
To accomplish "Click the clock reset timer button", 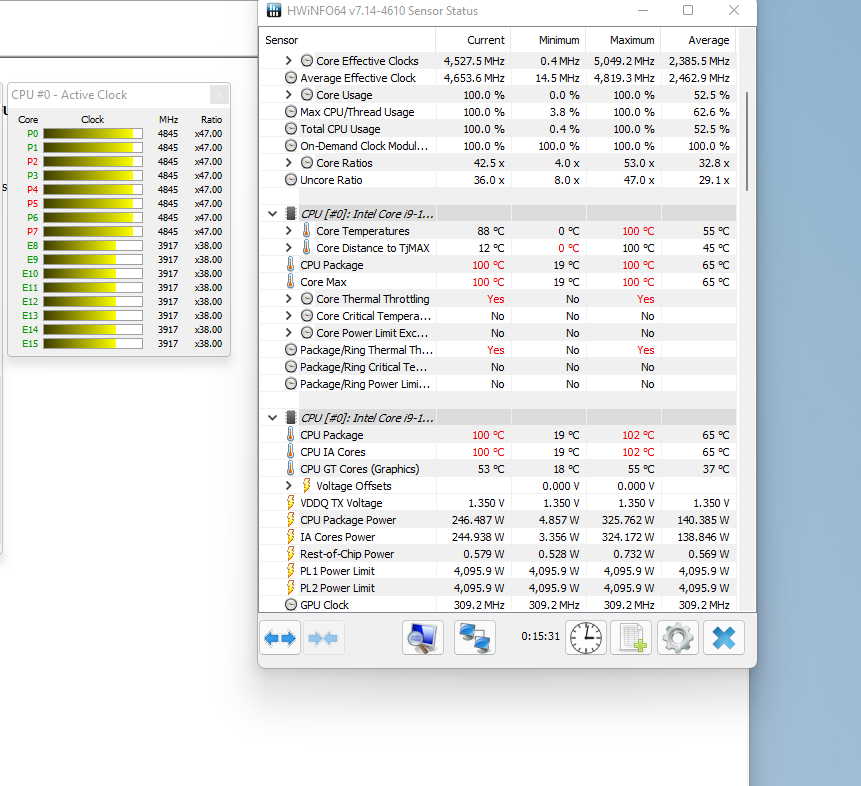I will tap(585, 638).
